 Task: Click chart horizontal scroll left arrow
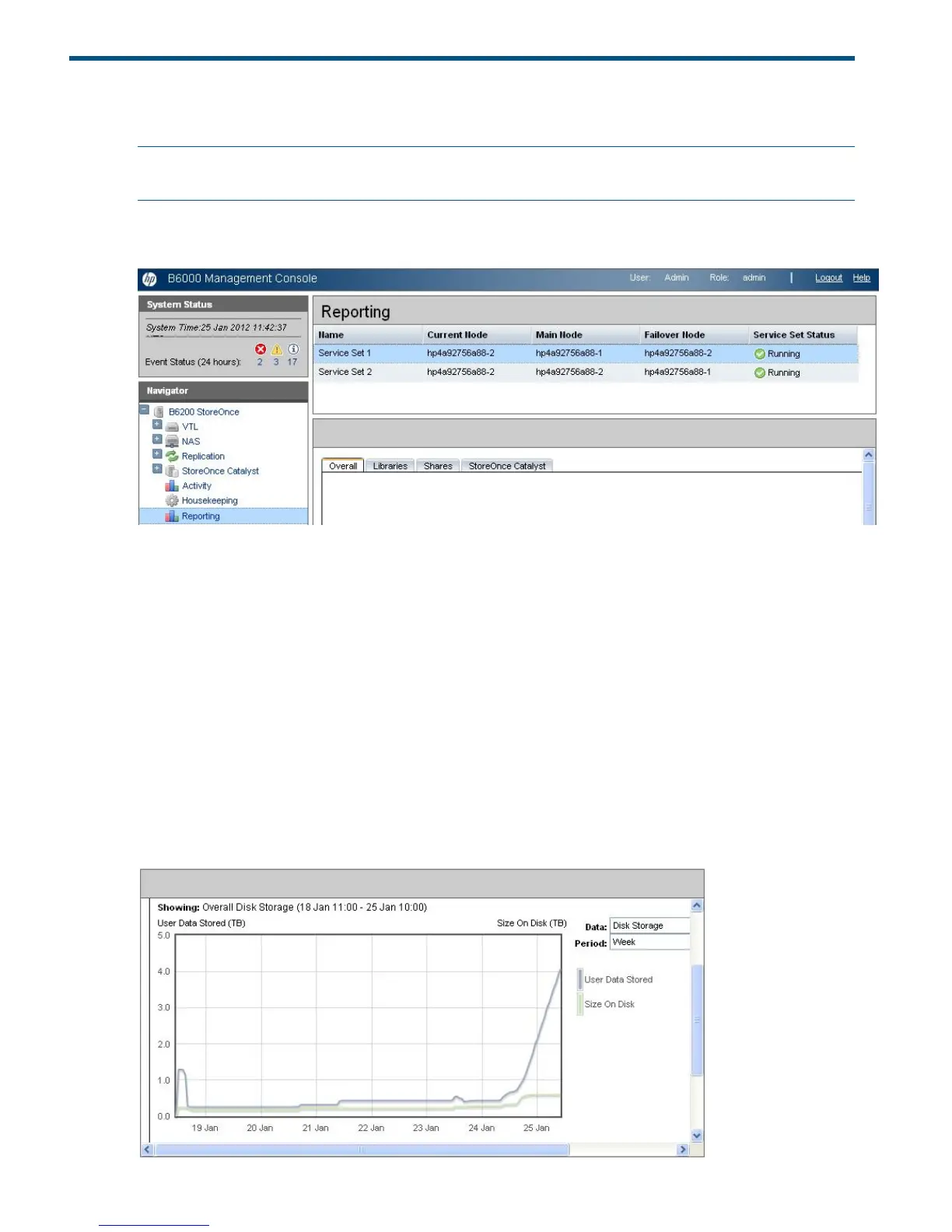pos(147,1150)
